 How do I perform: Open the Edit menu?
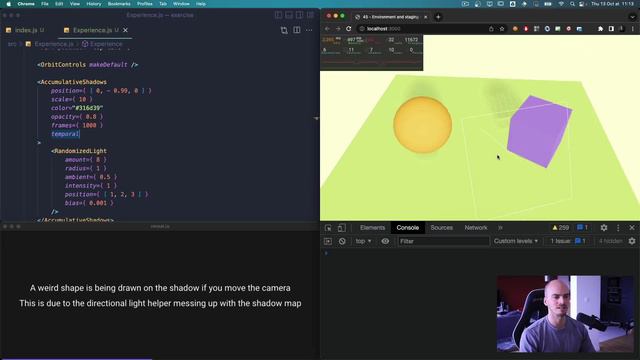59,4
